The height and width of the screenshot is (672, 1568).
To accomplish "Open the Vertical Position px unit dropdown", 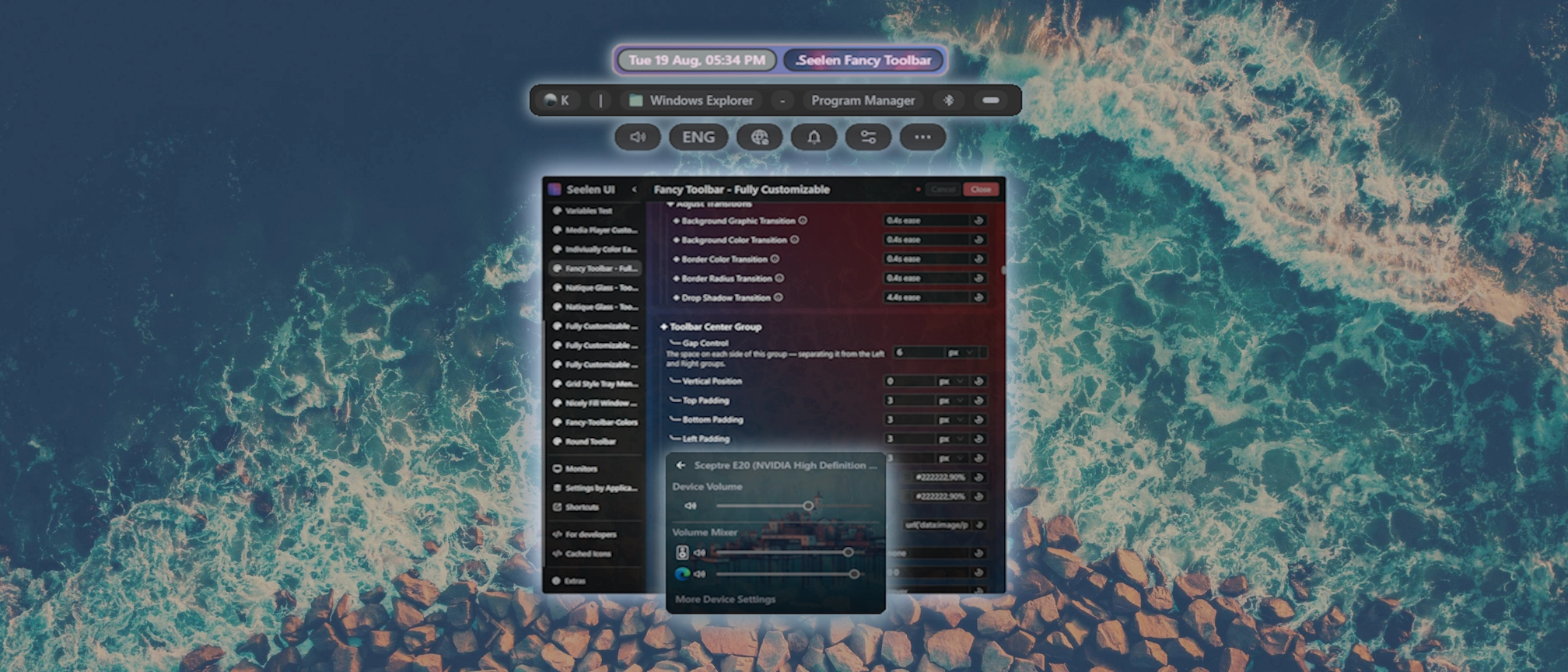I will click(x=951, y=381).
